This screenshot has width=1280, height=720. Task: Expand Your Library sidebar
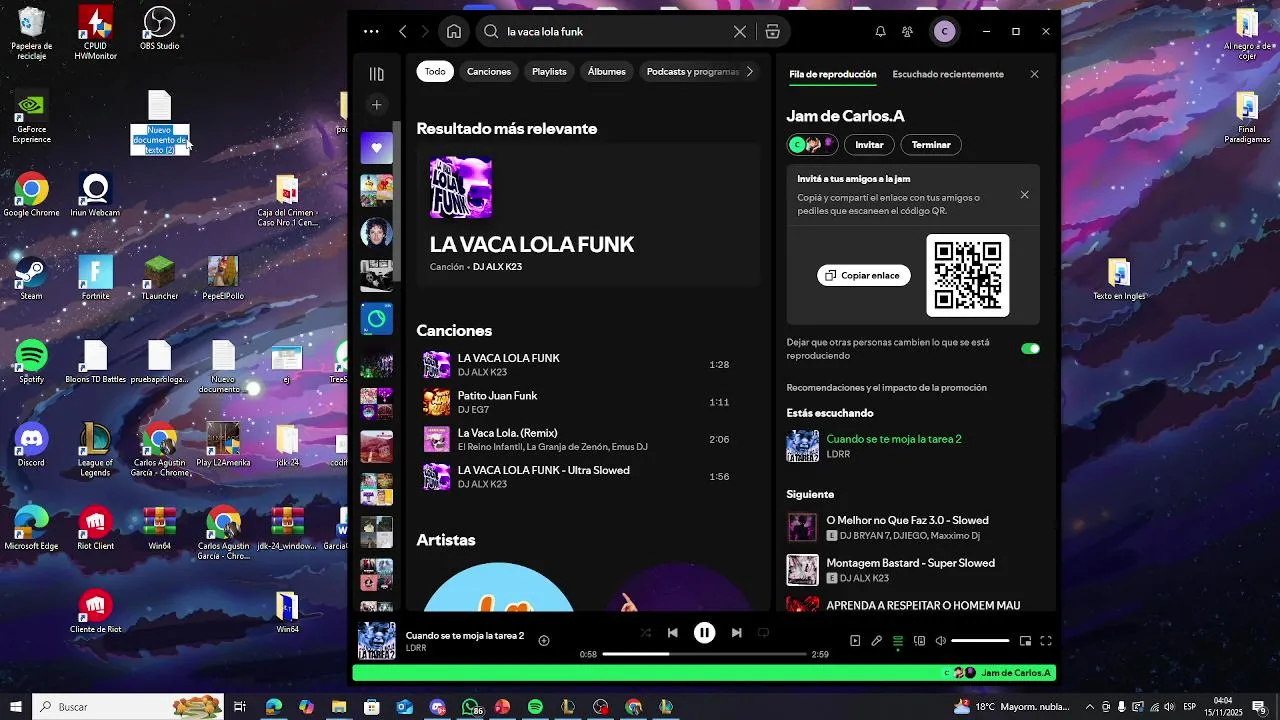(x=376, y=74)
